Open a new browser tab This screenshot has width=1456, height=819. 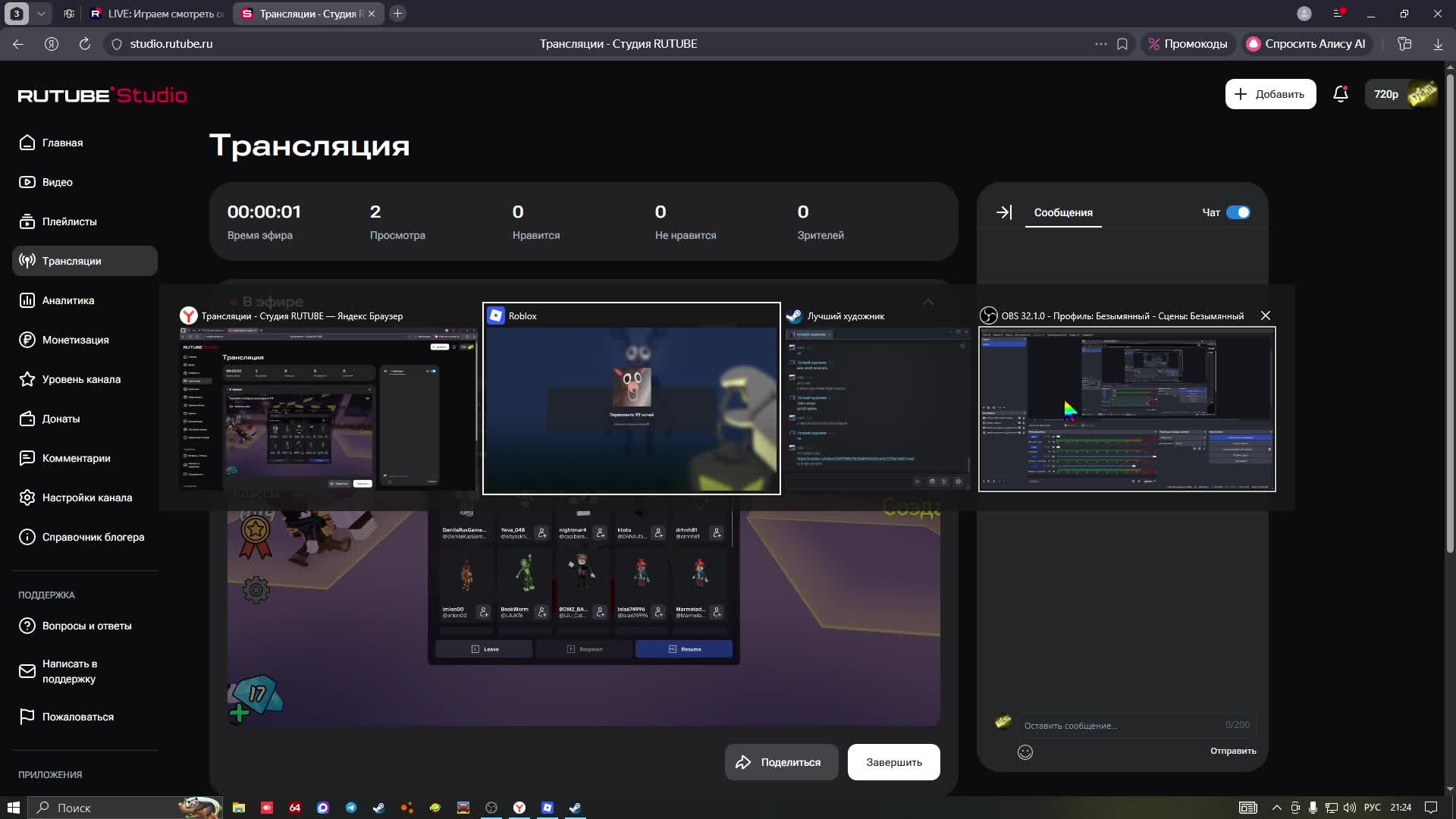click(x=397, y=14)
